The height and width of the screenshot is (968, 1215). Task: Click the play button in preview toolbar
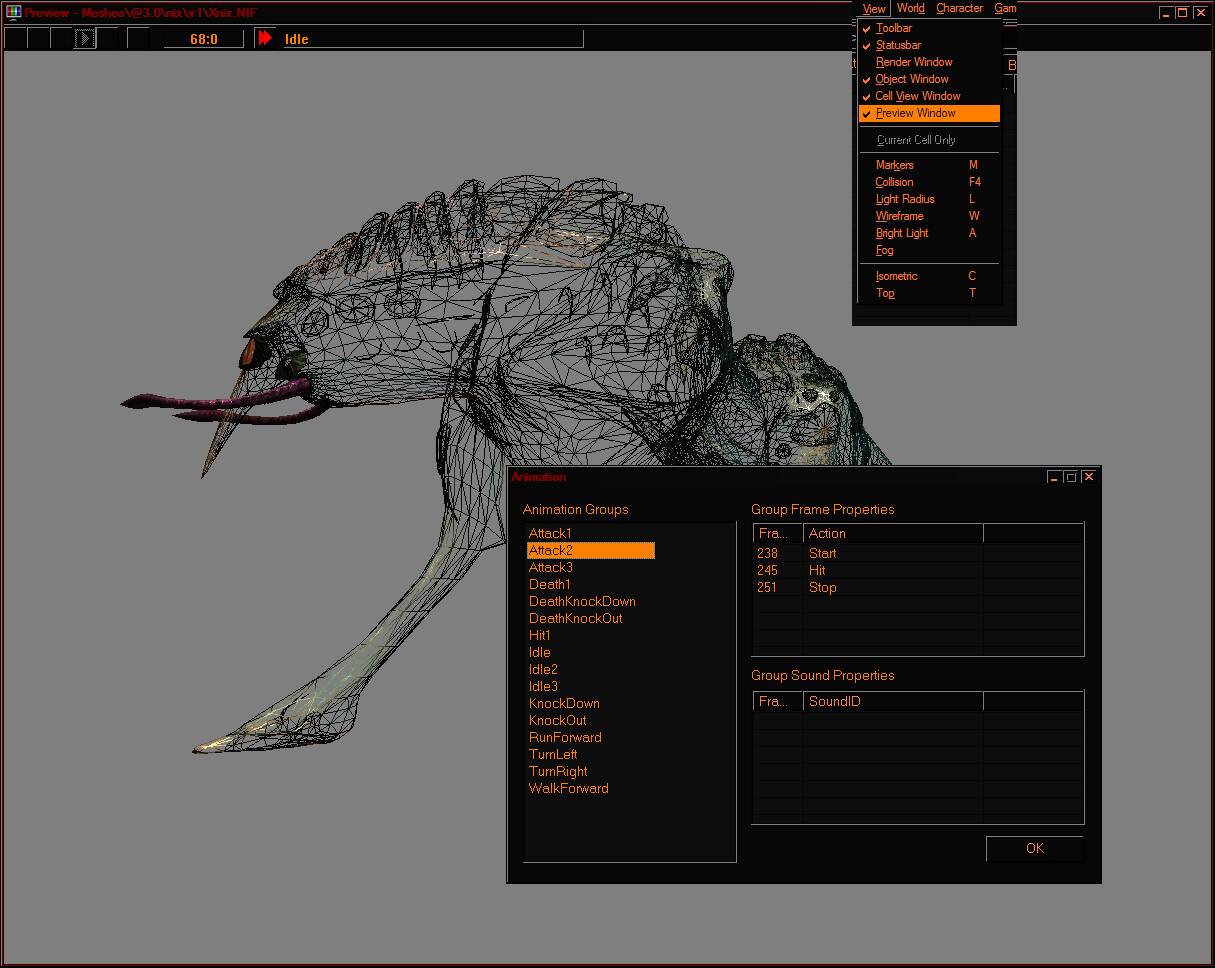pyautogui.click(x=85, y=39)
